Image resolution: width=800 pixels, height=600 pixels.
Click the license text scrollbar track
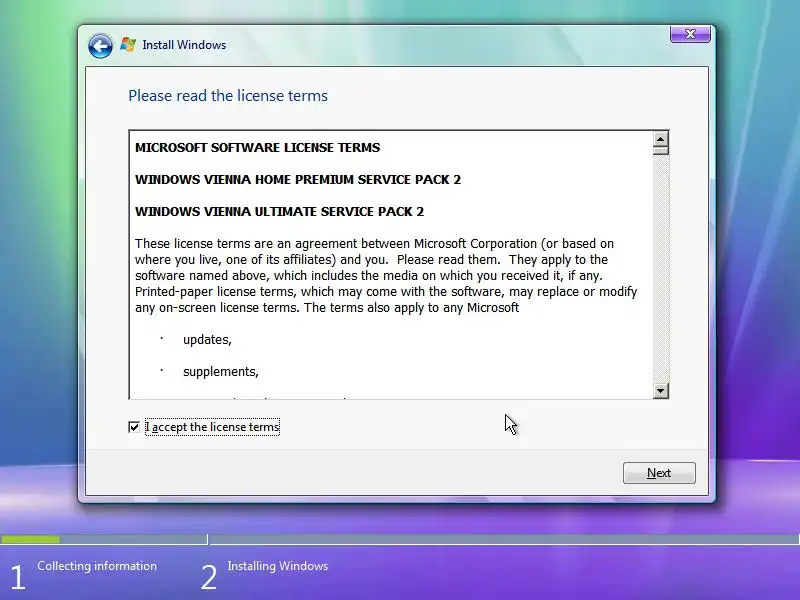660,269
